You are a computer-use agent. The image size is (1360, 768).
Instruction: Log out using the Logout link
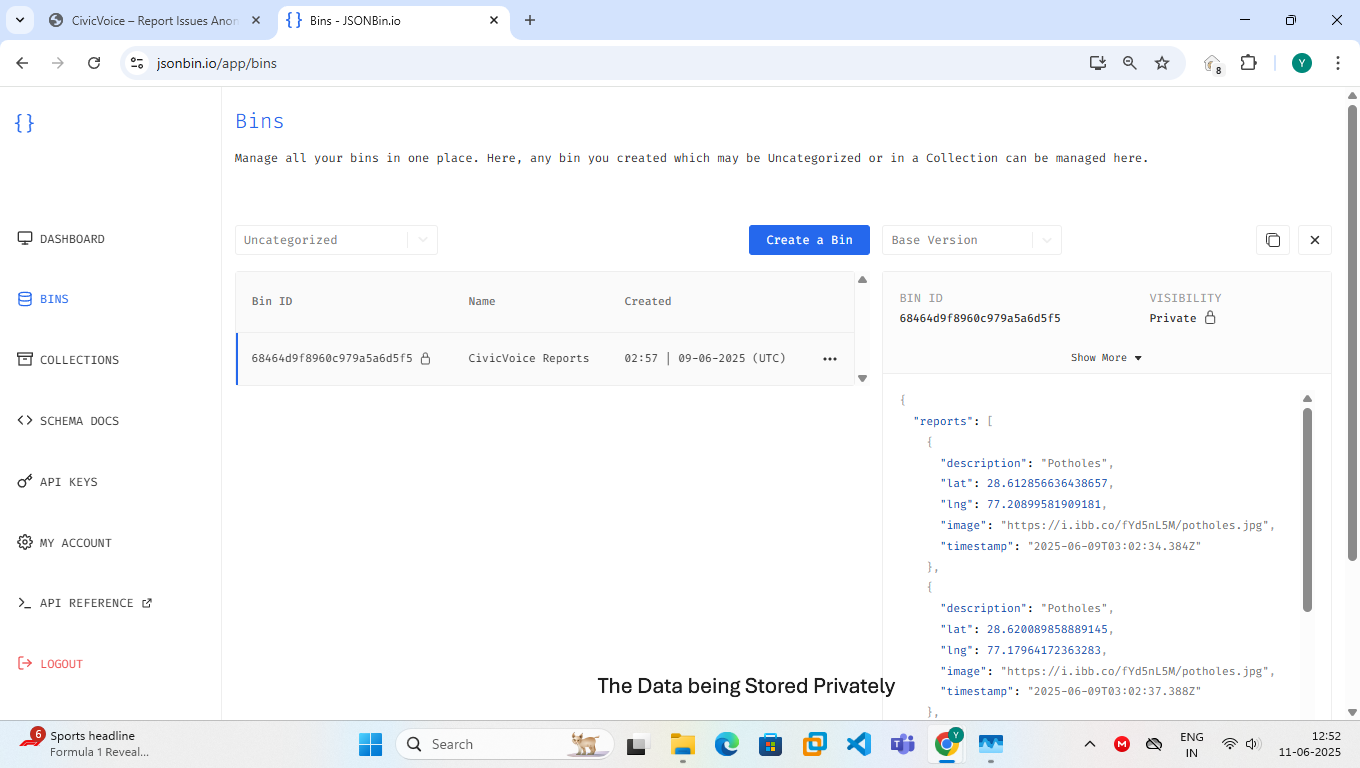point(50,664)
